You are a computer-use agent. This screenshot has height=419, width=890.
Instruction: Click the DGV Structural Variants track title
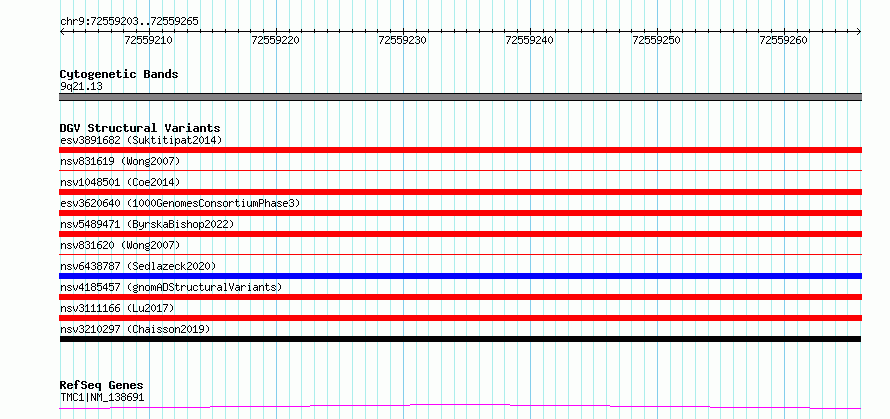click(140, 128)
